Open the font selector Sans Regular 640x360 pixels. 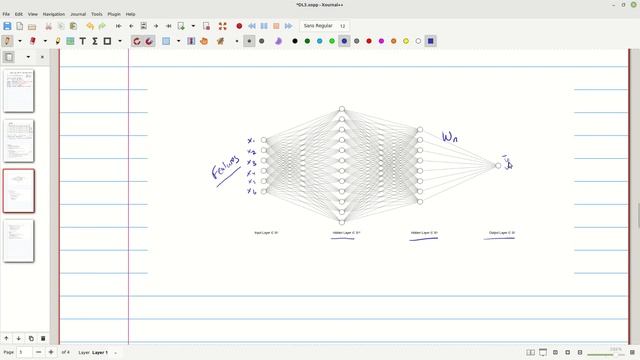[x=324, y=26]
